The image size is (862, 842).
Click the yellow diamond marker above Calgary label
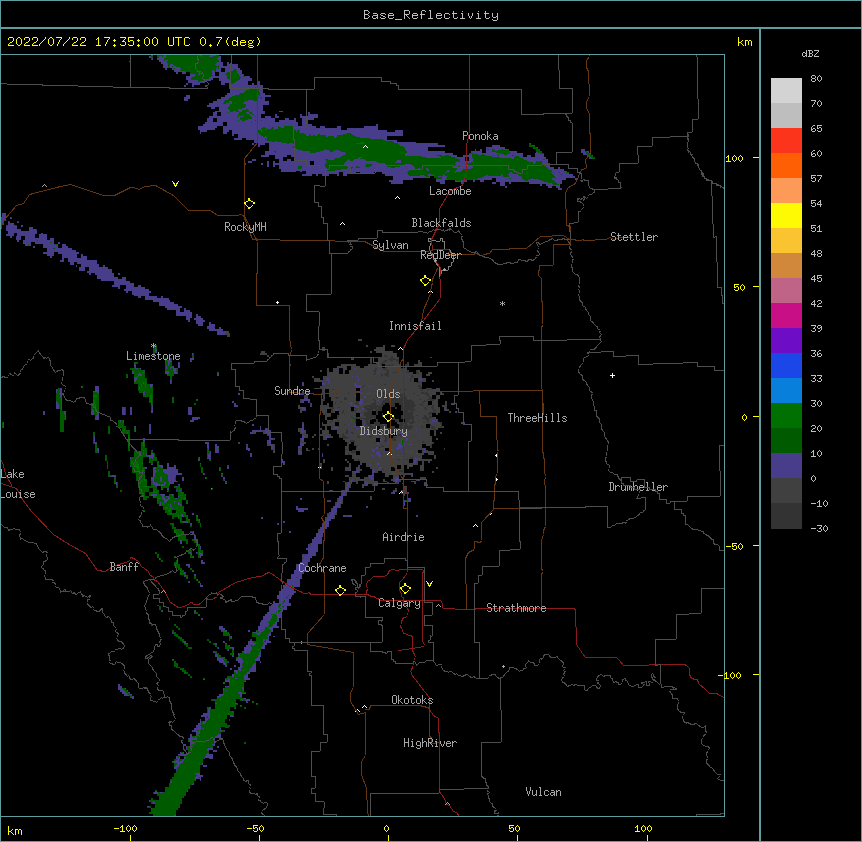(x=405, y=589)
